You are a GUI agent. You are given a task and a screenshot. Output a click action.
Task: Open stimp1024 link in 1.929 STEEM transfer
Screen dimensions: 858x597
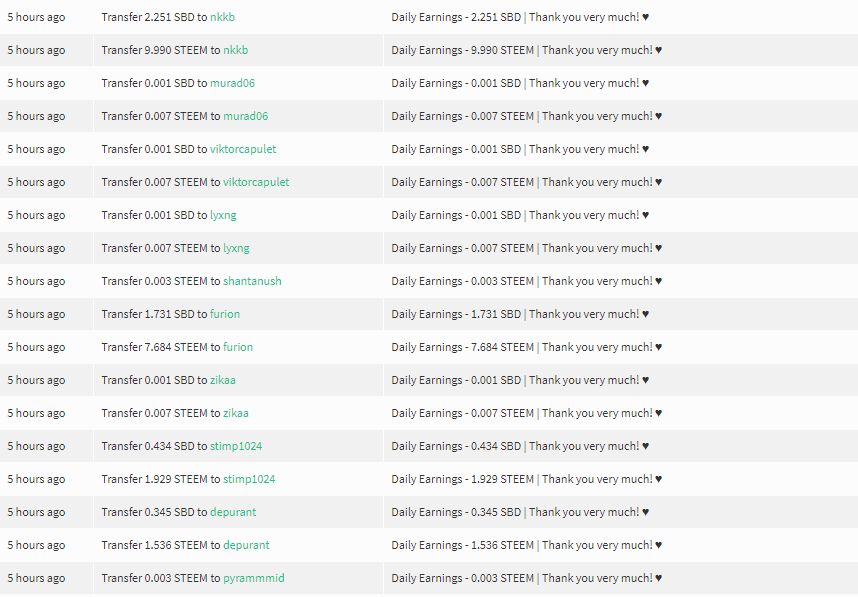coord(249,479)
